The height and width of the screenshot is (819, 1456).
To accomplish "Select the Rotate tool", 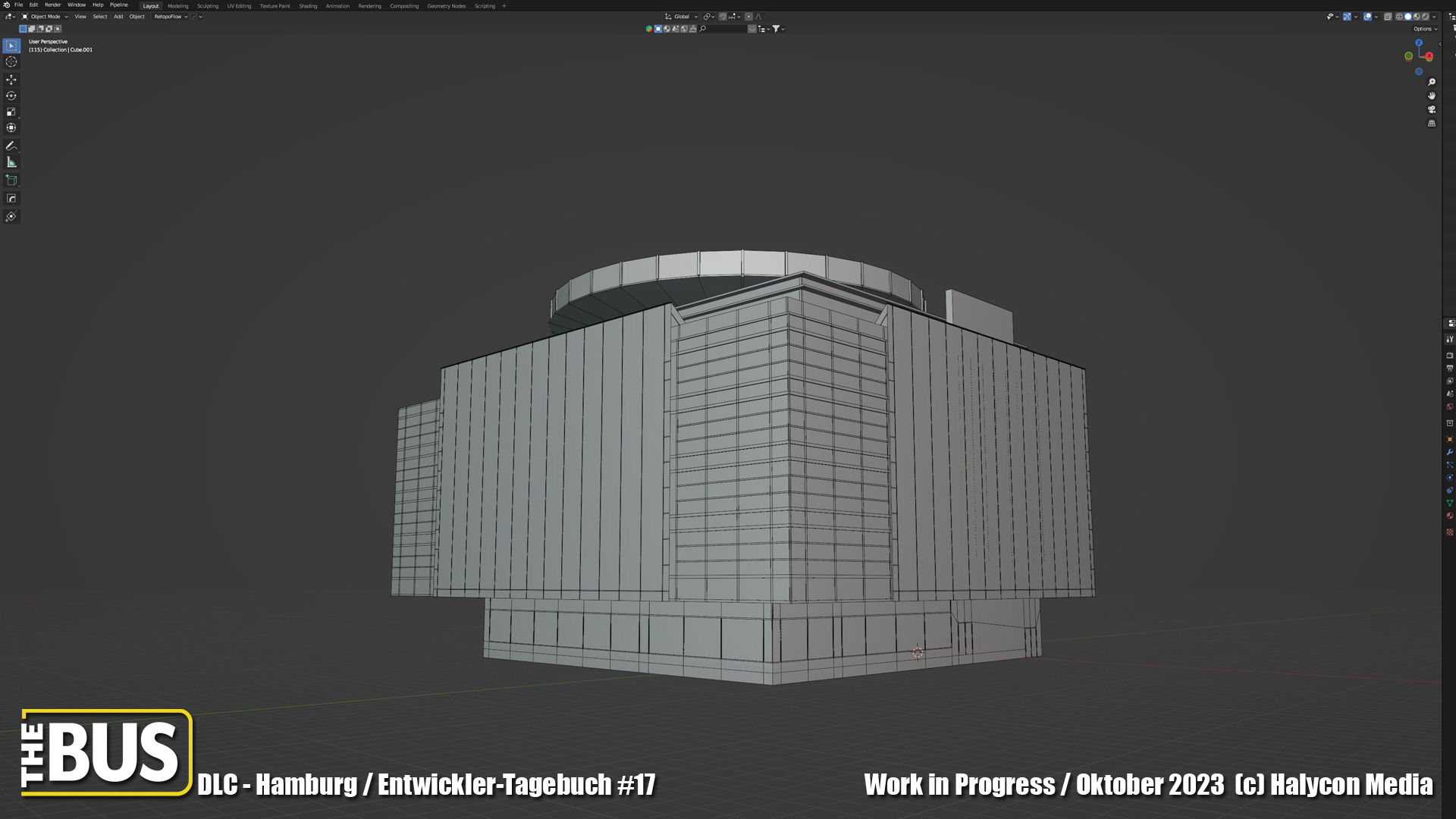I will pos(11,96).
